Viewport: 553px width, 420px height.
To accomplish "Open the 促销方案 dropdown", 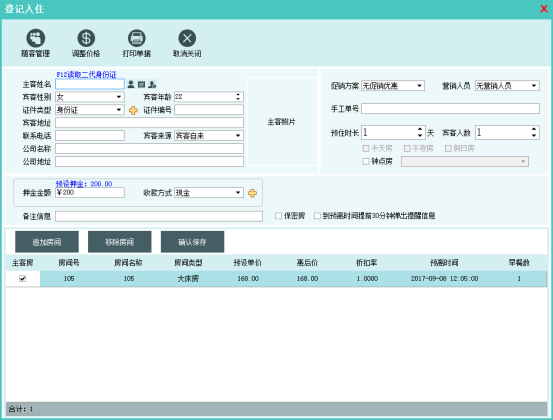I will [x=419, y=86].
